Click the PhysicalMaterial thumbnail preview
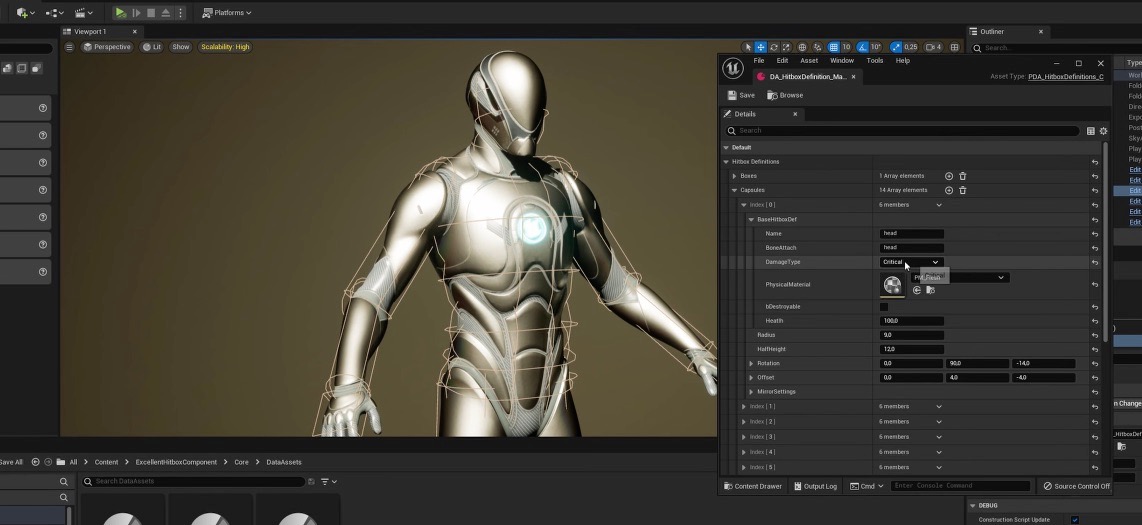 pyautogui.click(x=892, y=285)
